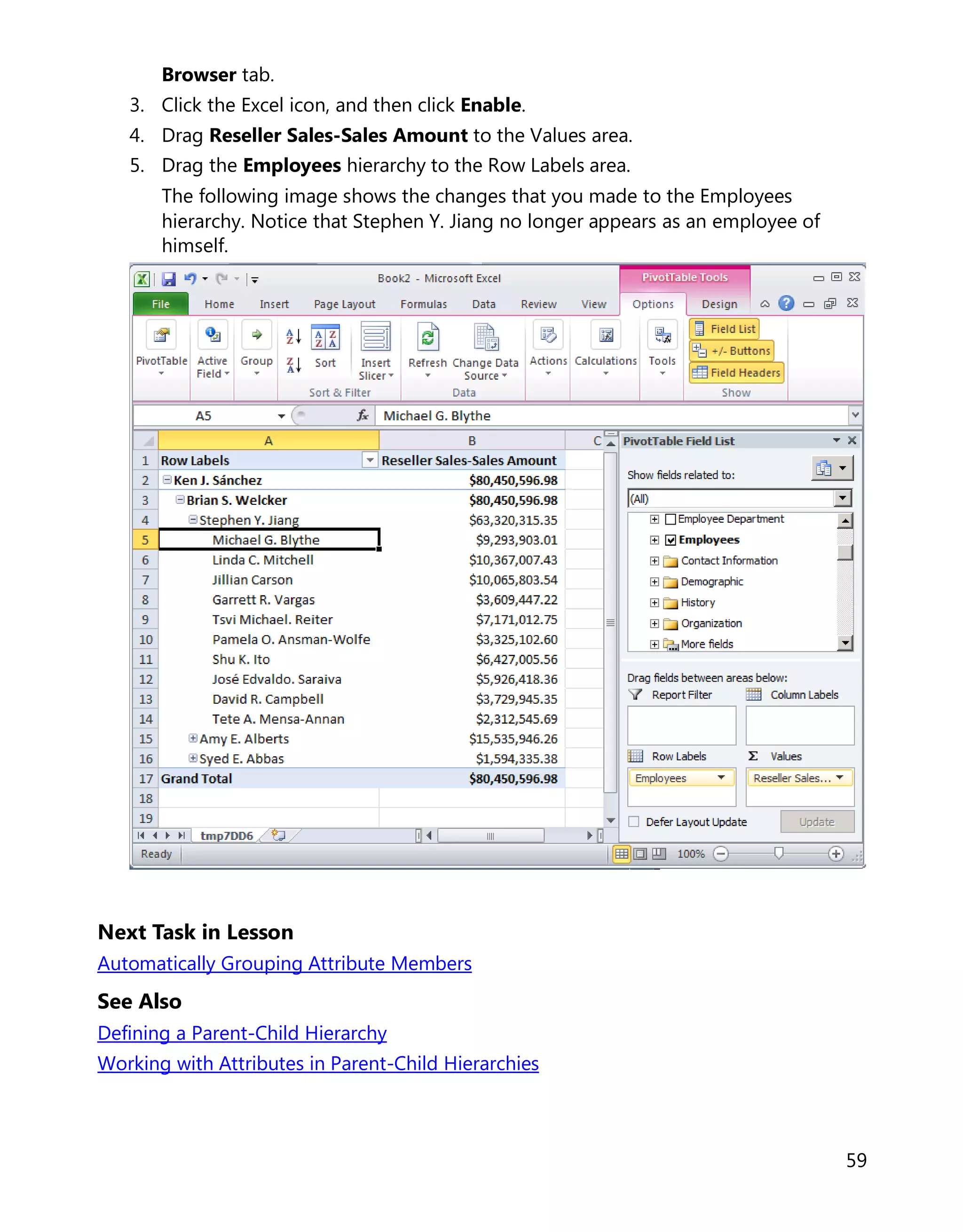The height and width of the screenshot is (1232, 963).
Task: Click the zoom out minus icon
Action: tap(720, 854)
